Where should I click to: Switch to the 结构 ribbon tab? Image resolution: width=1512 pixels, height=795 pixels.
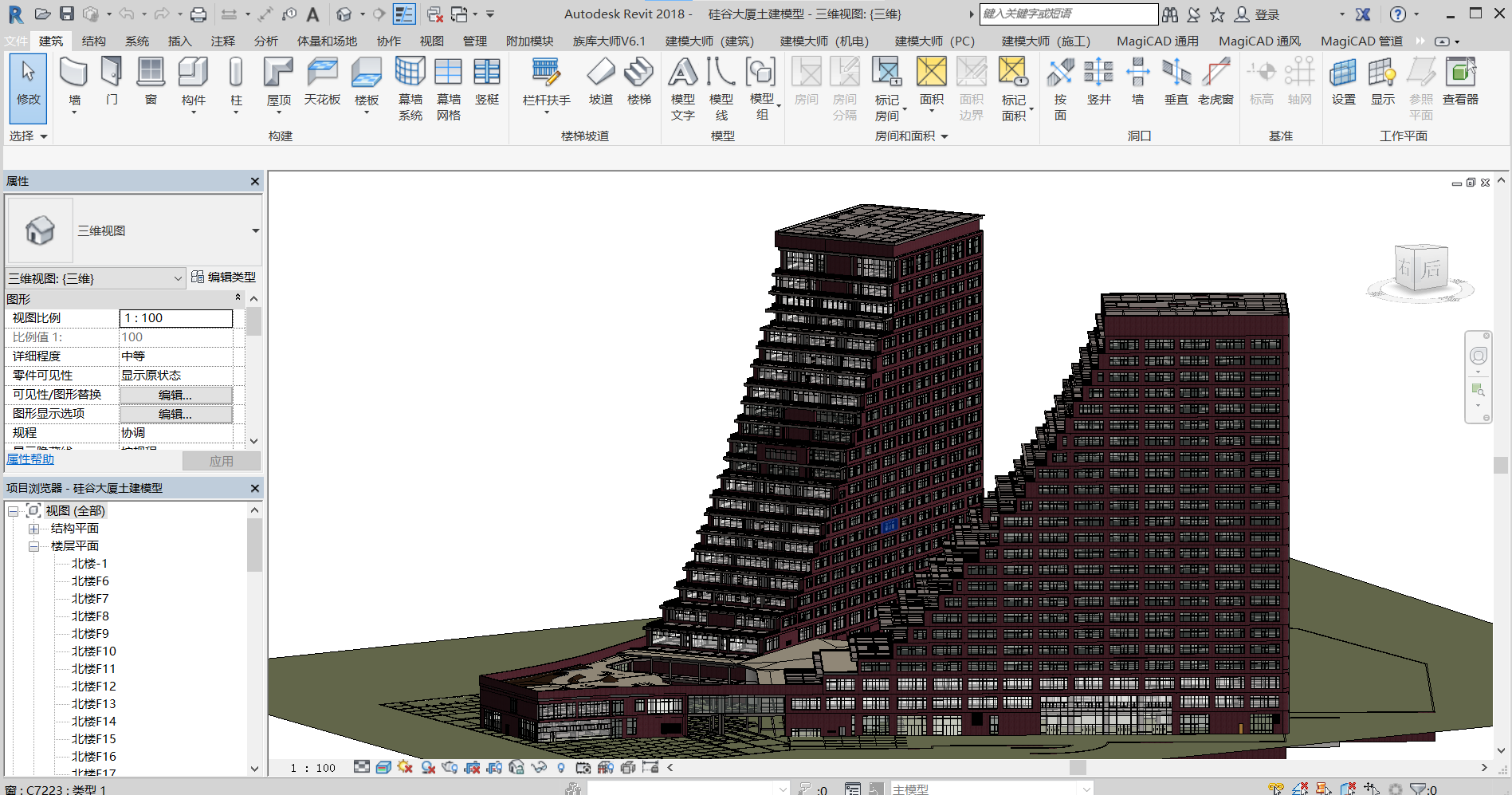pos(94,41)
